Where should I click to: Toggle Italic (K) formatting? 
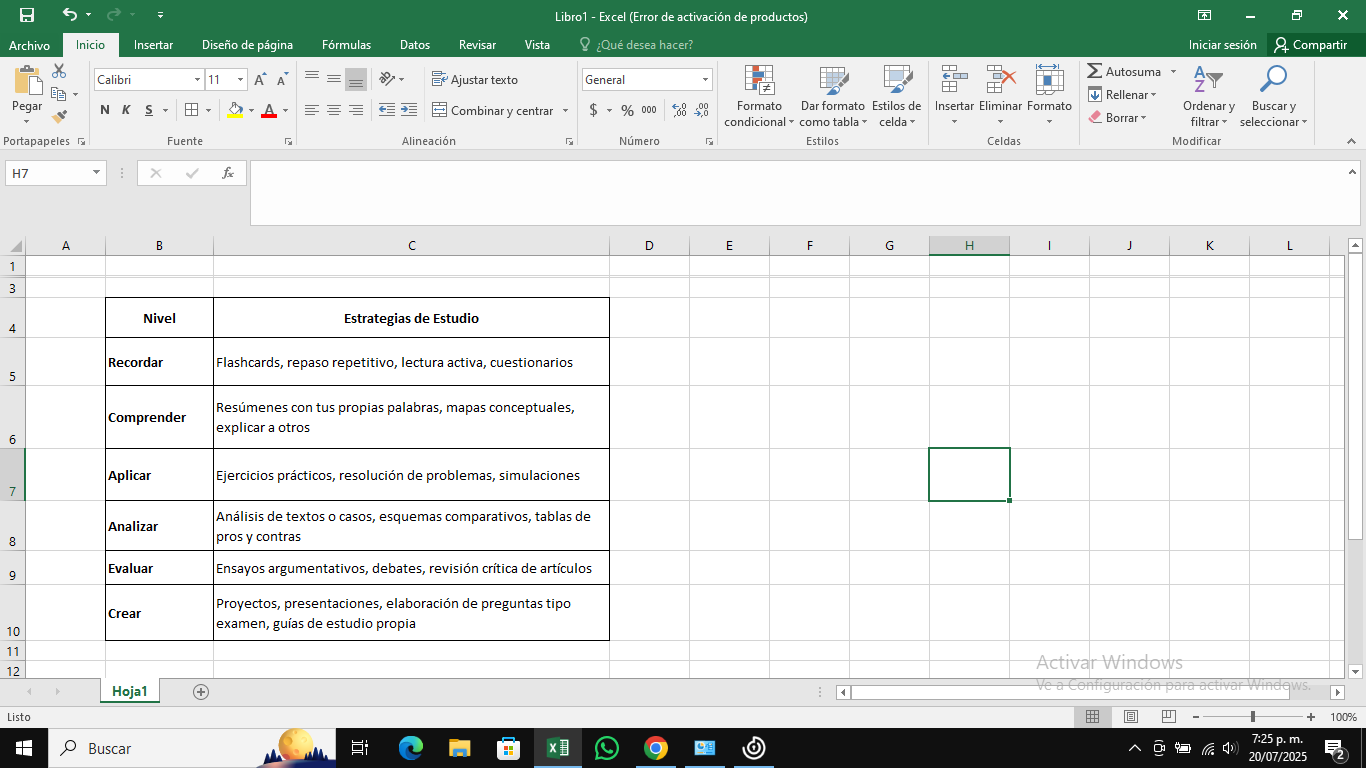point(126,110)
